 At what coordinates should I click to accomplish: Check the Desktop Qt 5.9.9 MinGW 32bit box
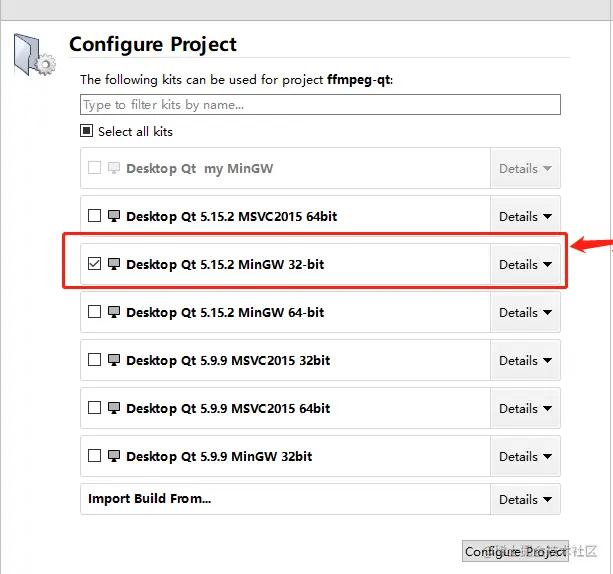(x=94, y=456)
